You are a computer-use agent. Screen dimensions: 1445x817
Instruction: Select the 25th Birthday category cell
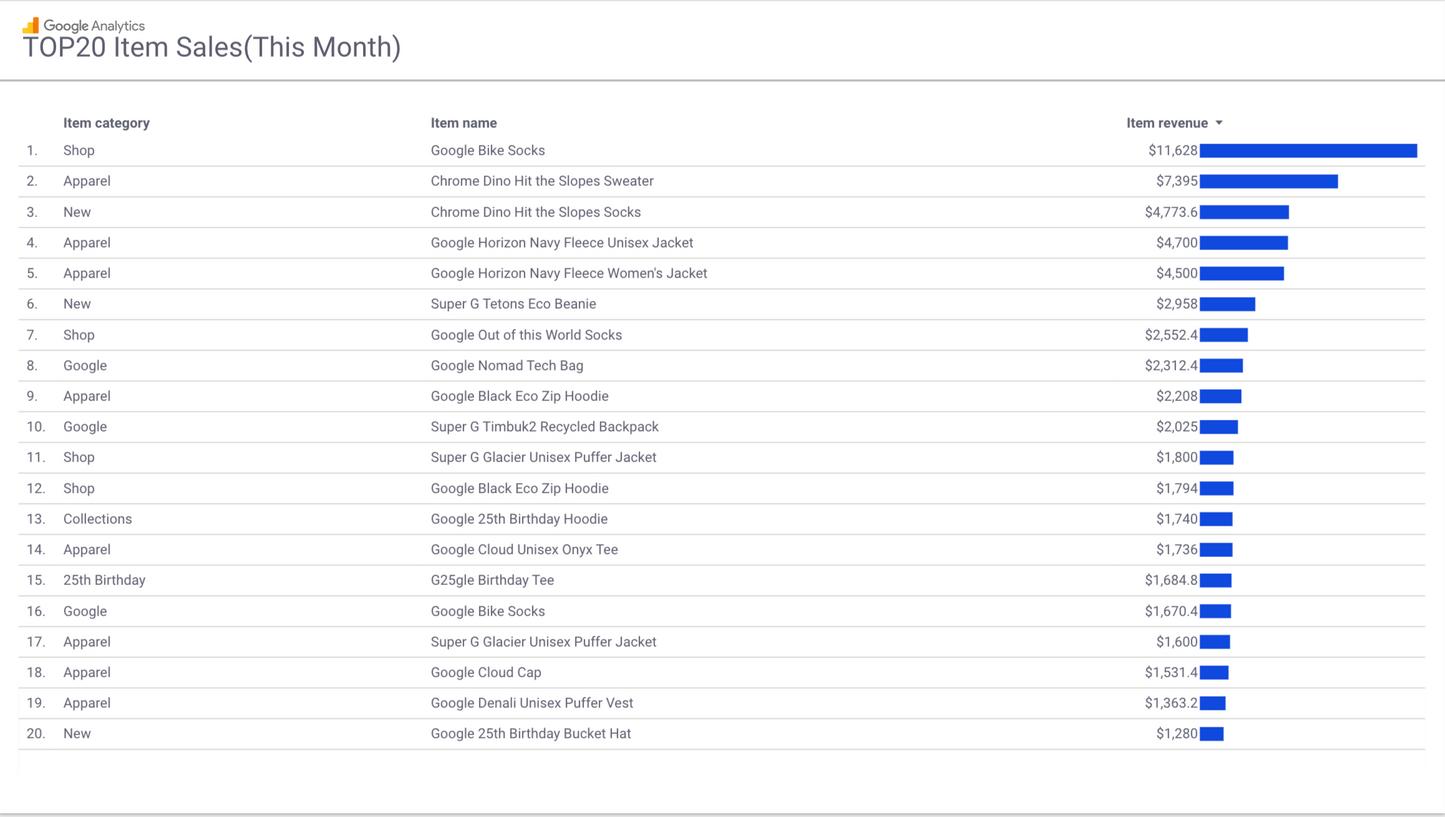click(104, 580)
